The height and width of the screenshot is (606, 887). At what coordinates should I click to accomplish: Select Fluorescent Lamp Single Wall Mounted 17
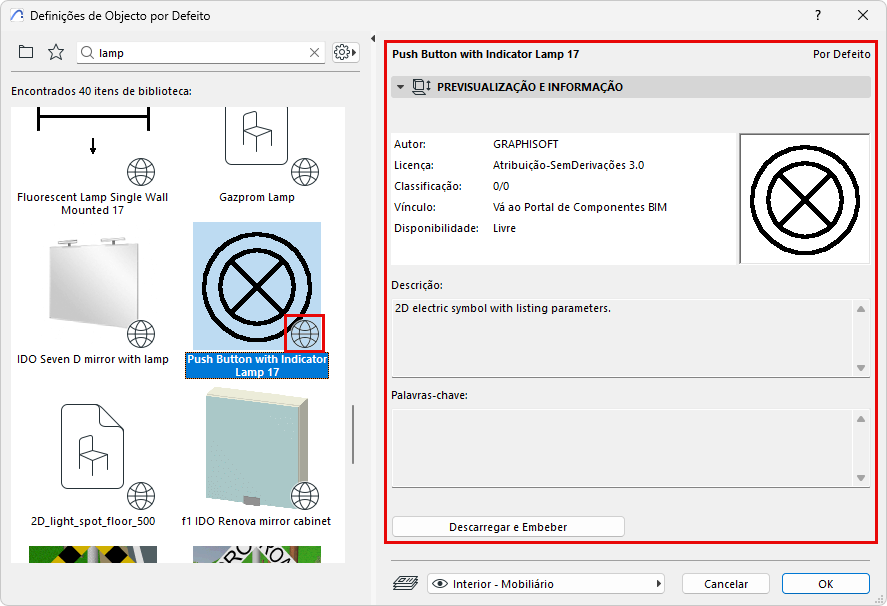(x=93, y=161)
